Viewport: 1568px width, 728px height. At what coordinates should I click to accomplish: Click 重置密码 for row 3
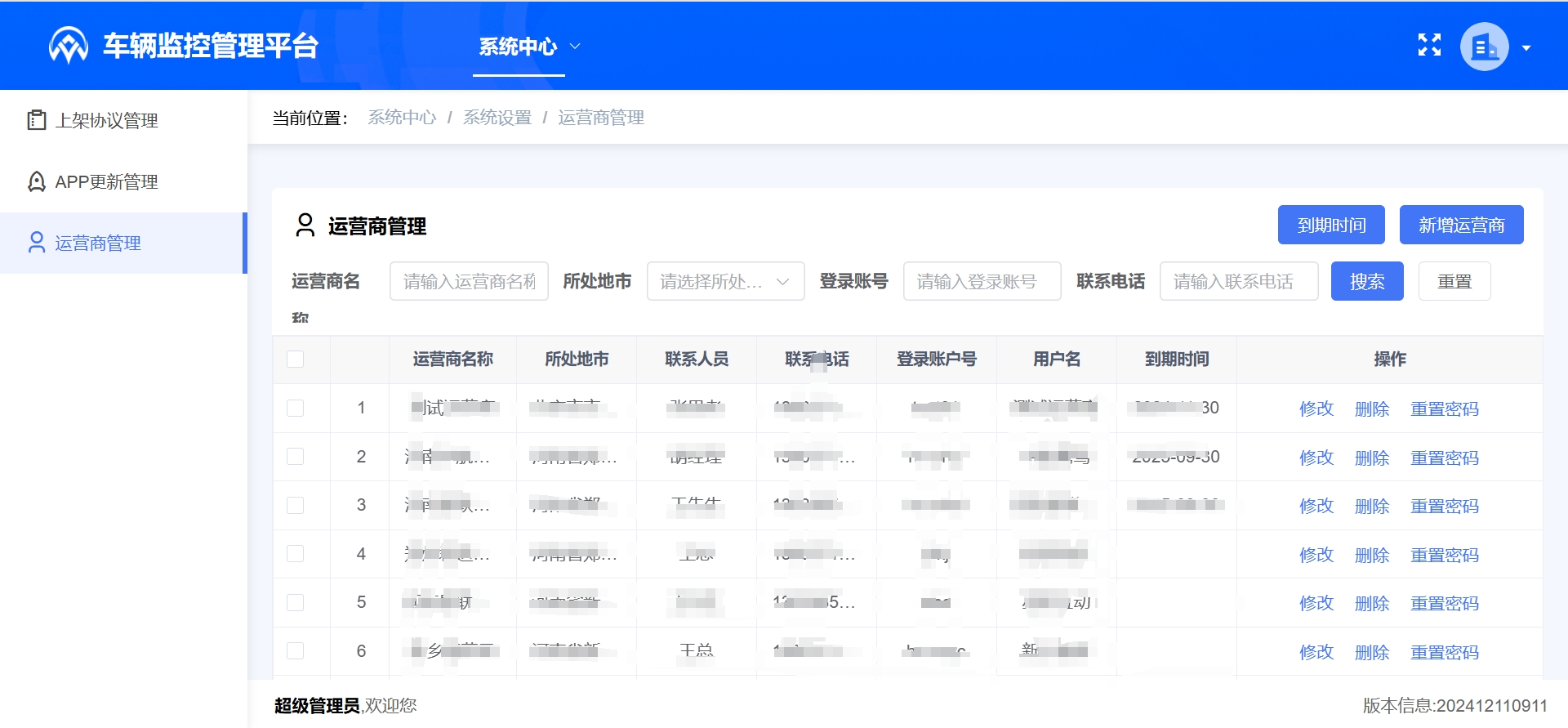[1445, 506]
